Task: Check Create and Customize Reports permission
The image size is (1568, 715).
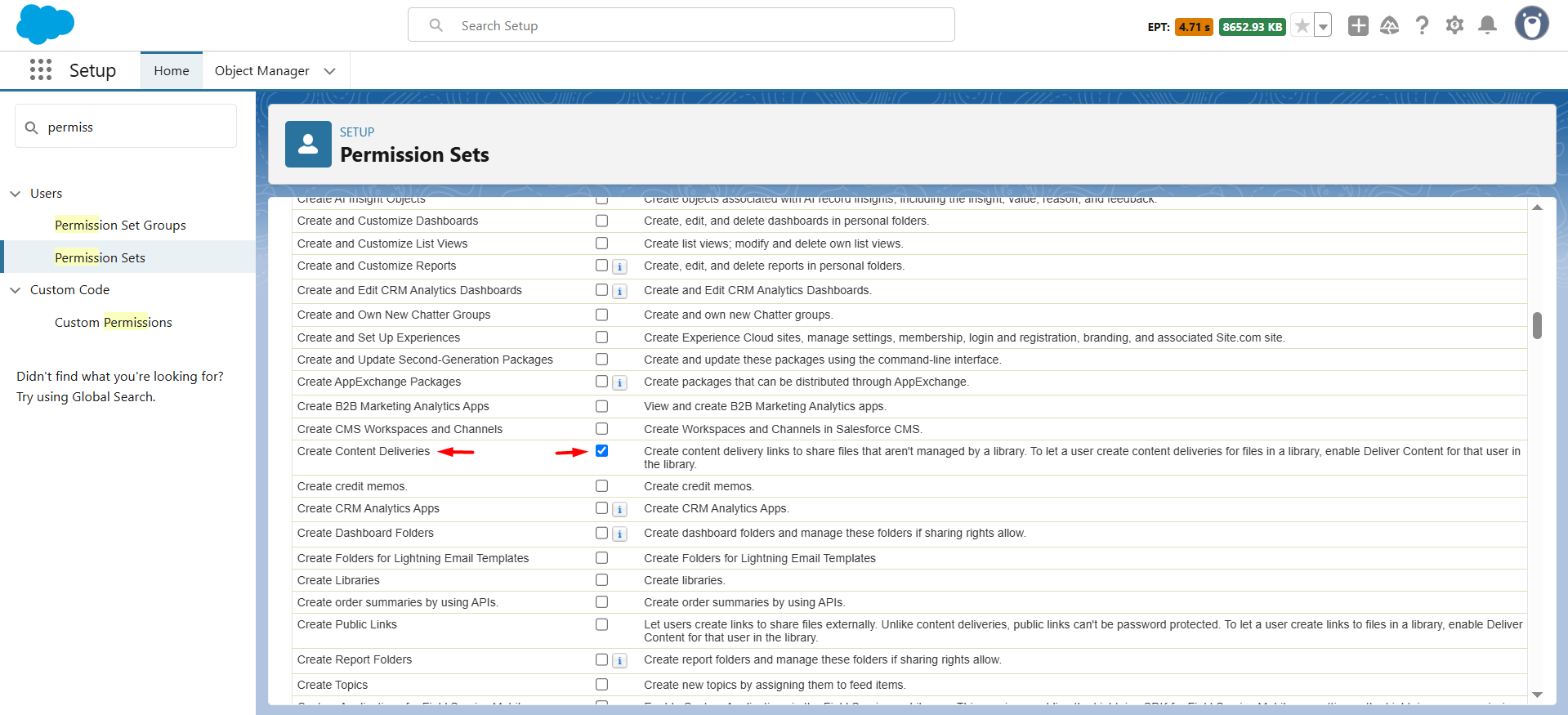Action: click(x=602, y=266)
